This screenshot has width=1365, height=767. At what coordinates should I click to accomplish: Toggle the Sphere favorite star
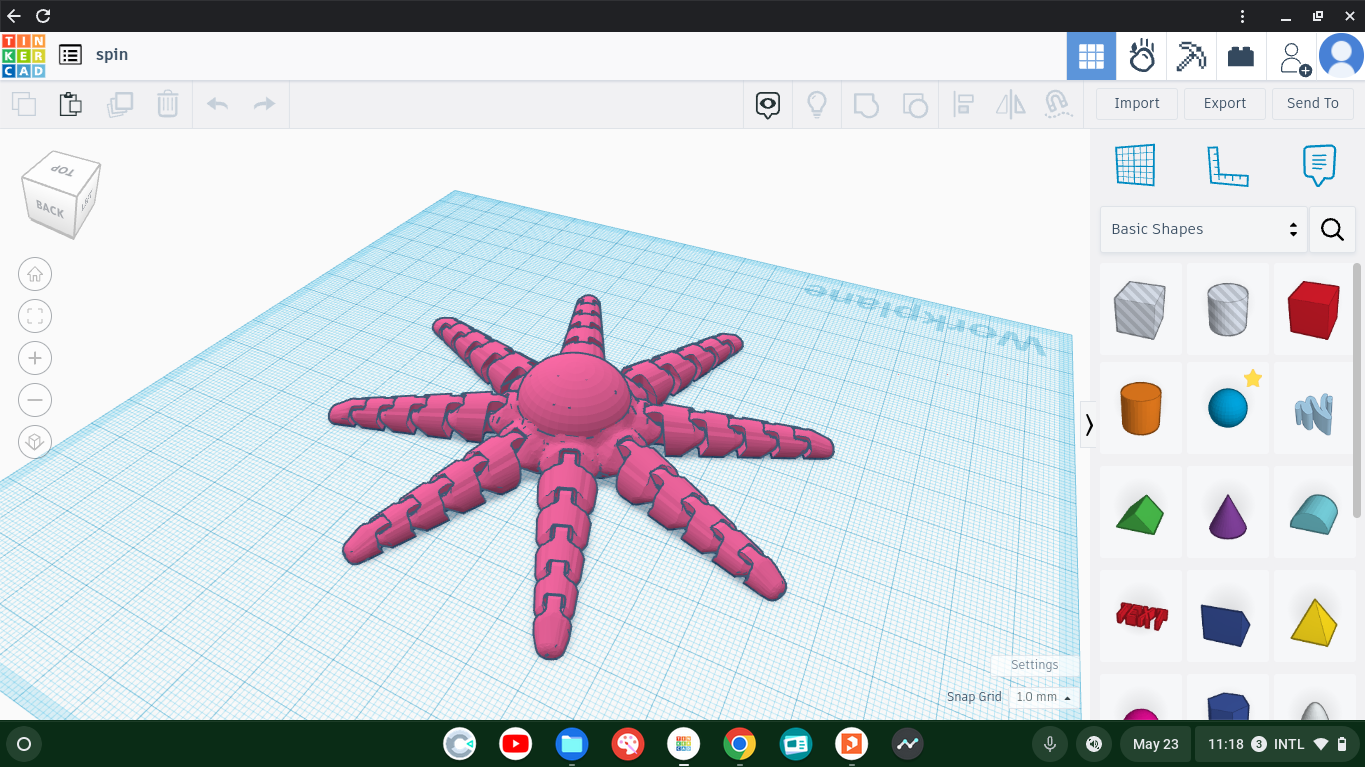pos(1253,378)
